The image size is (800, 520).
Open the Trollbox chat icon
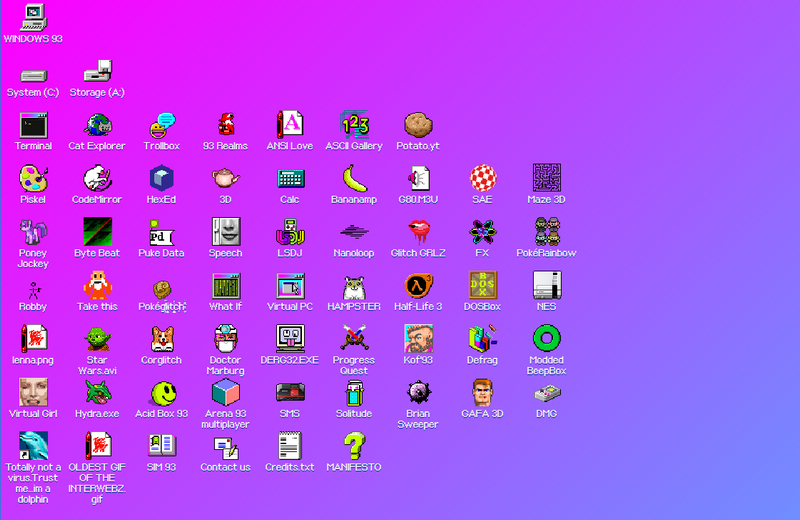tap(161, 126)
